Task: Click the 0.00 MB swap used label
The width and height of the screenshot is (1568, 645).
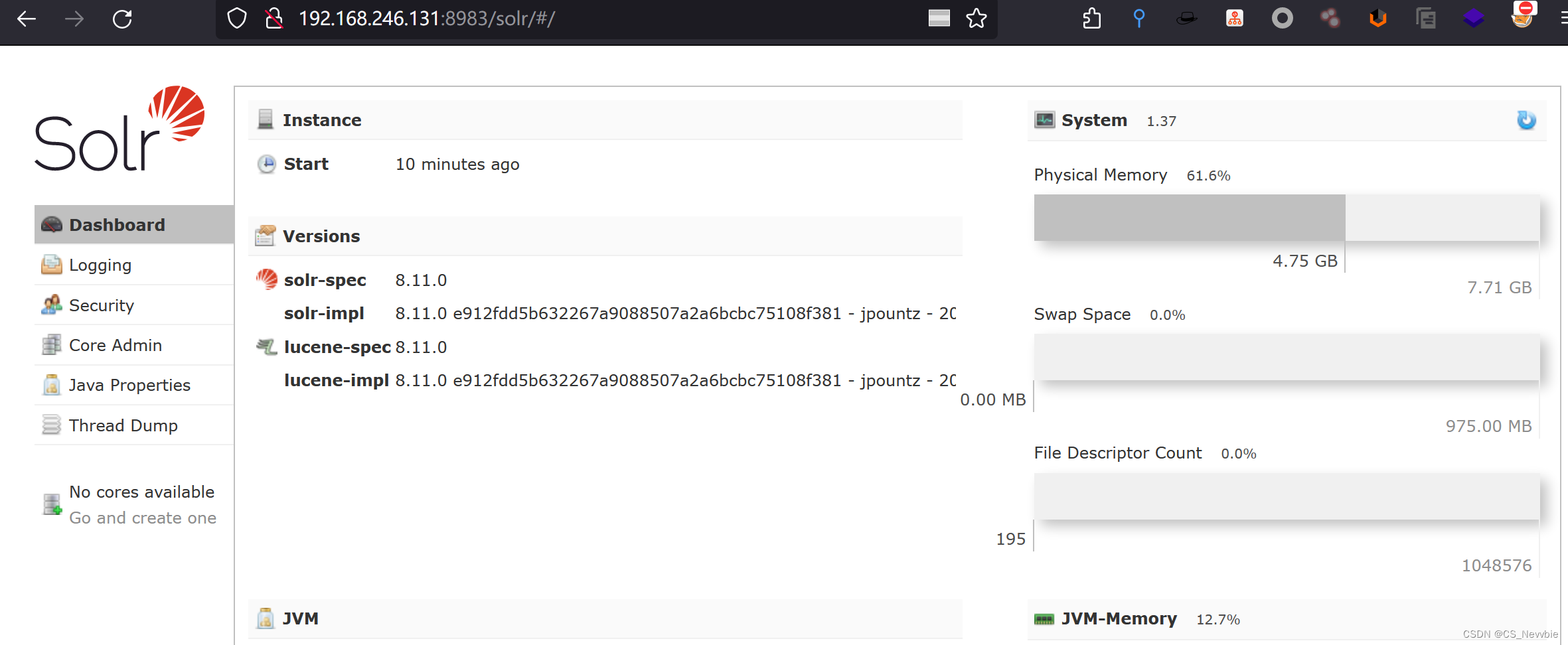Action: tap(993, 399)
